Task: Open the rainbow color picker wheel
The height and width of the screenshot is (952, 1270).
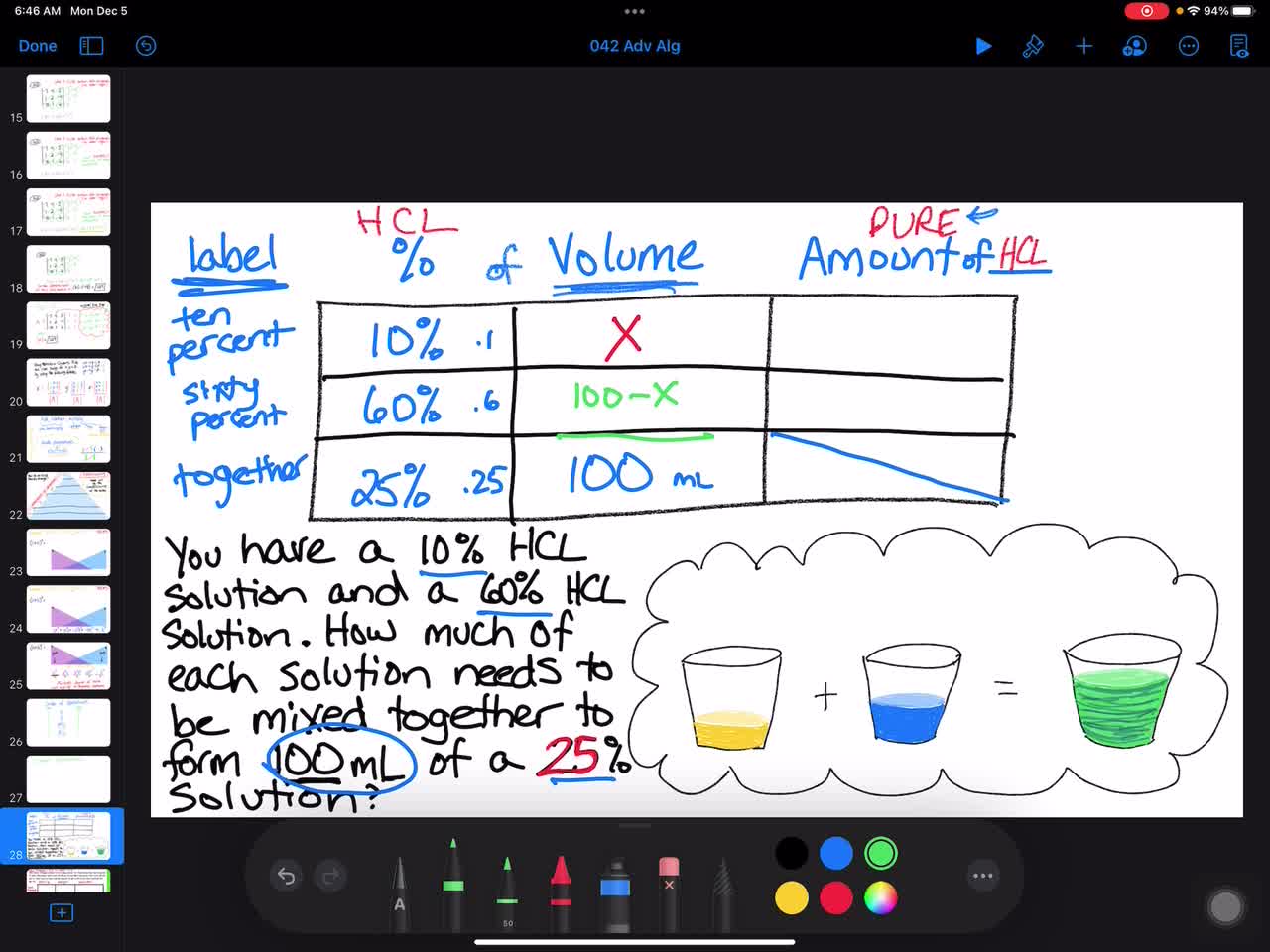Action: click(881, 898)
